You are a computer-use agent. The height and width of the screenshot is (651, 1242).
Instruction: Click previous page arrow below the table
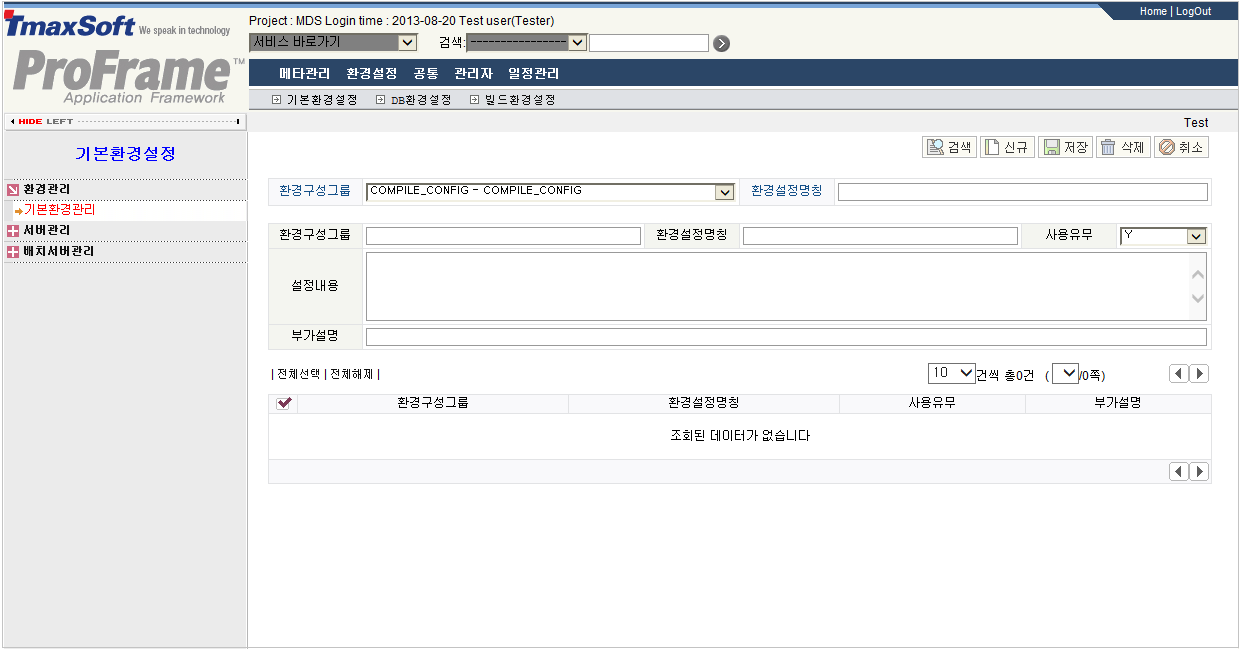(1179, 471)
